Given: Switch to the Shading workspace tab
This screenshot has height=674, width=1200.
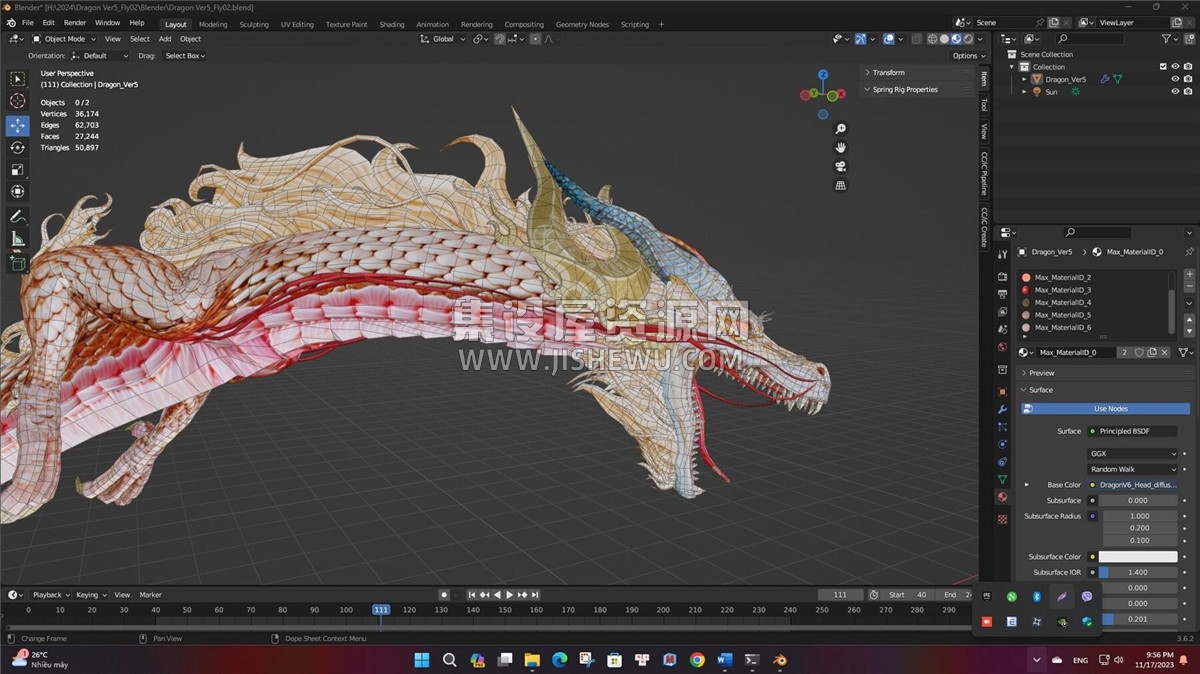Looking at the screenshot, I should click(392, 24).
